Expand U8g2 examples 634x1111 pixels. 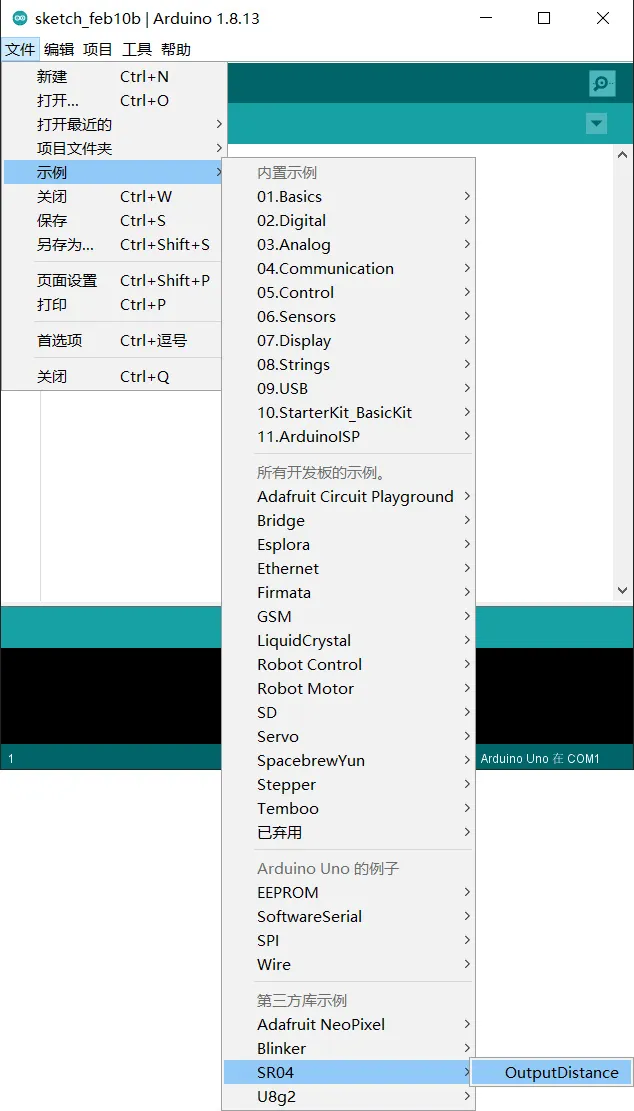click(349, 1097)
